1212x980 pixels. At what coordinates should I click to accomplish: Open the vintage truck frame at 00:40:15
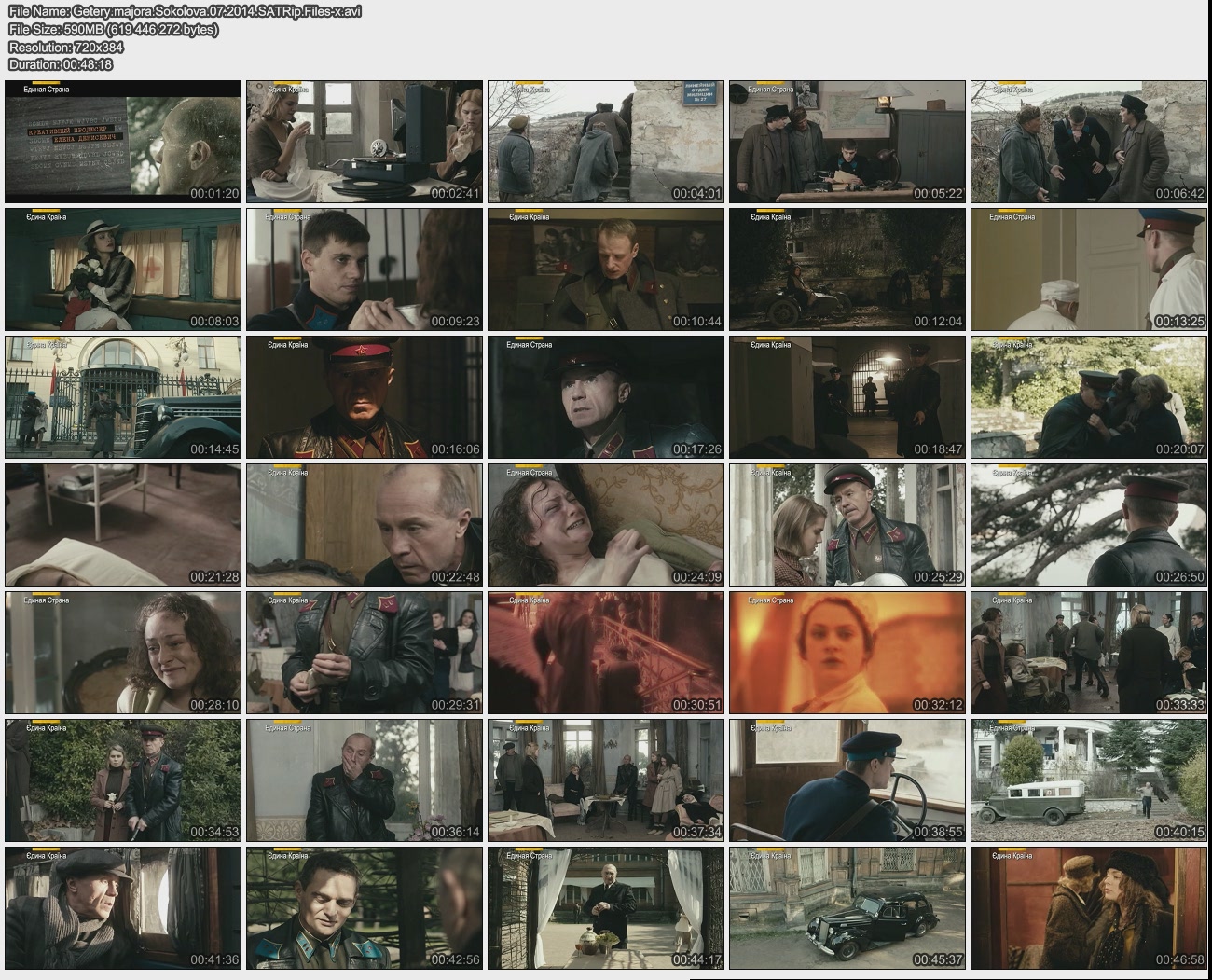pyautogui.click(x=1088, y=780)
